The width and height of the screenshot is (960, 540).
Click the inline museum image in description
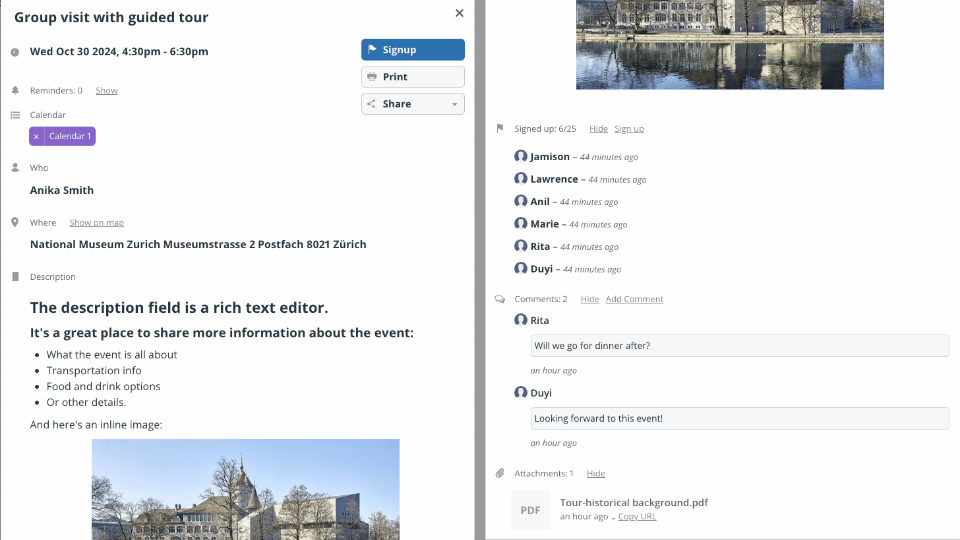[x=246, y=489]
